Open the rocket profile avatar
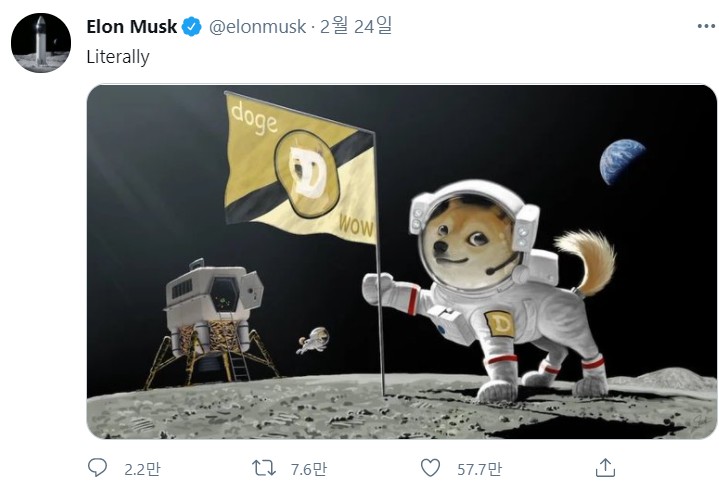This screenshot has height=498, width=719. 41,43
